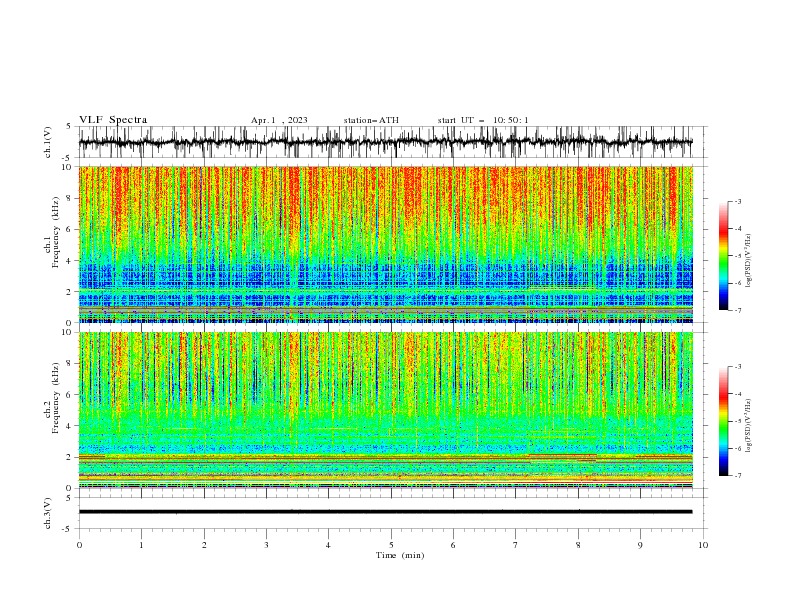Click the ch.1 PSD color bar
The image size is (792, 612).
coord(723,256)
